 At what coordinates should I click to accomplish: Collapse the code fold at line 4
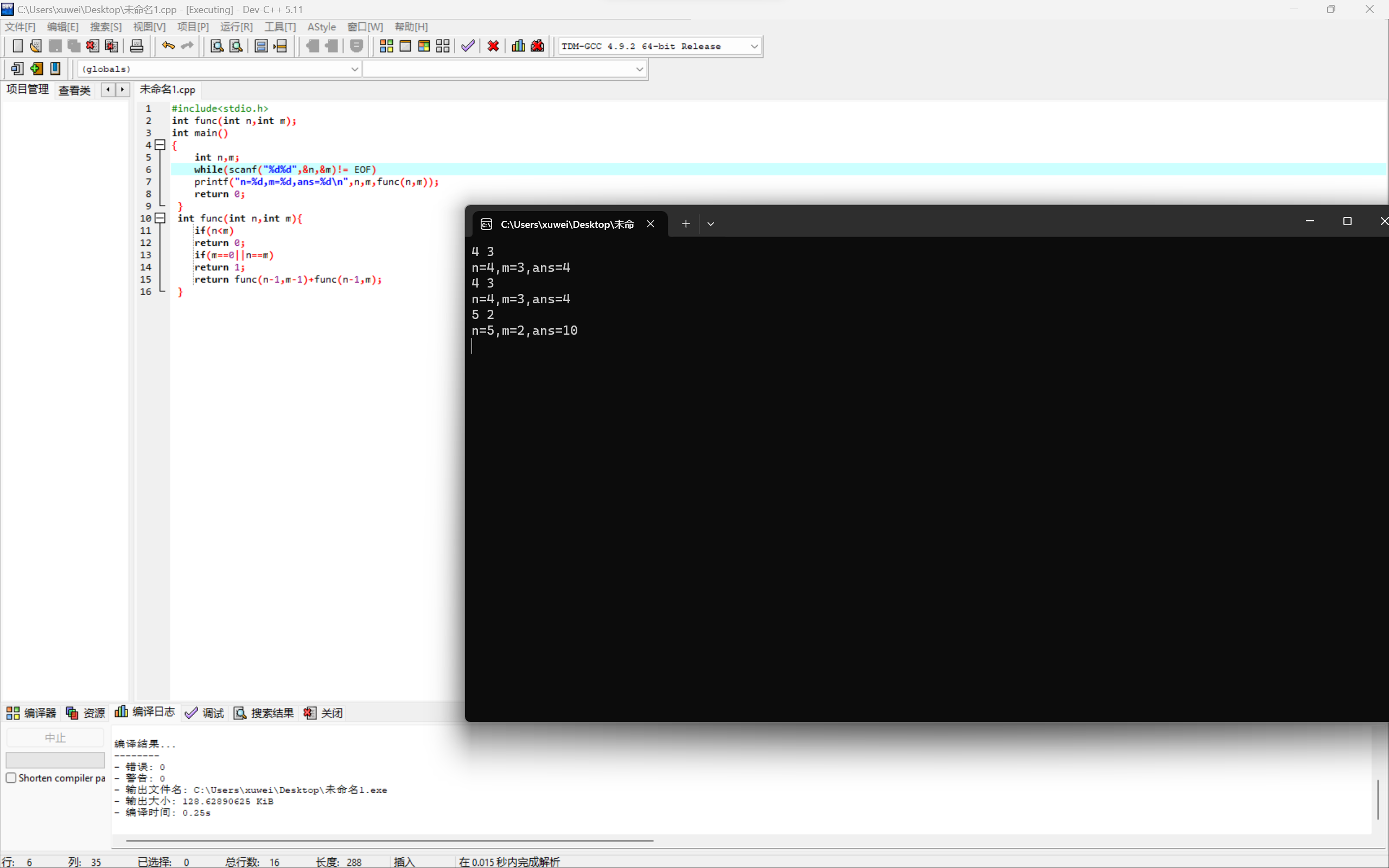click(161, 145)
